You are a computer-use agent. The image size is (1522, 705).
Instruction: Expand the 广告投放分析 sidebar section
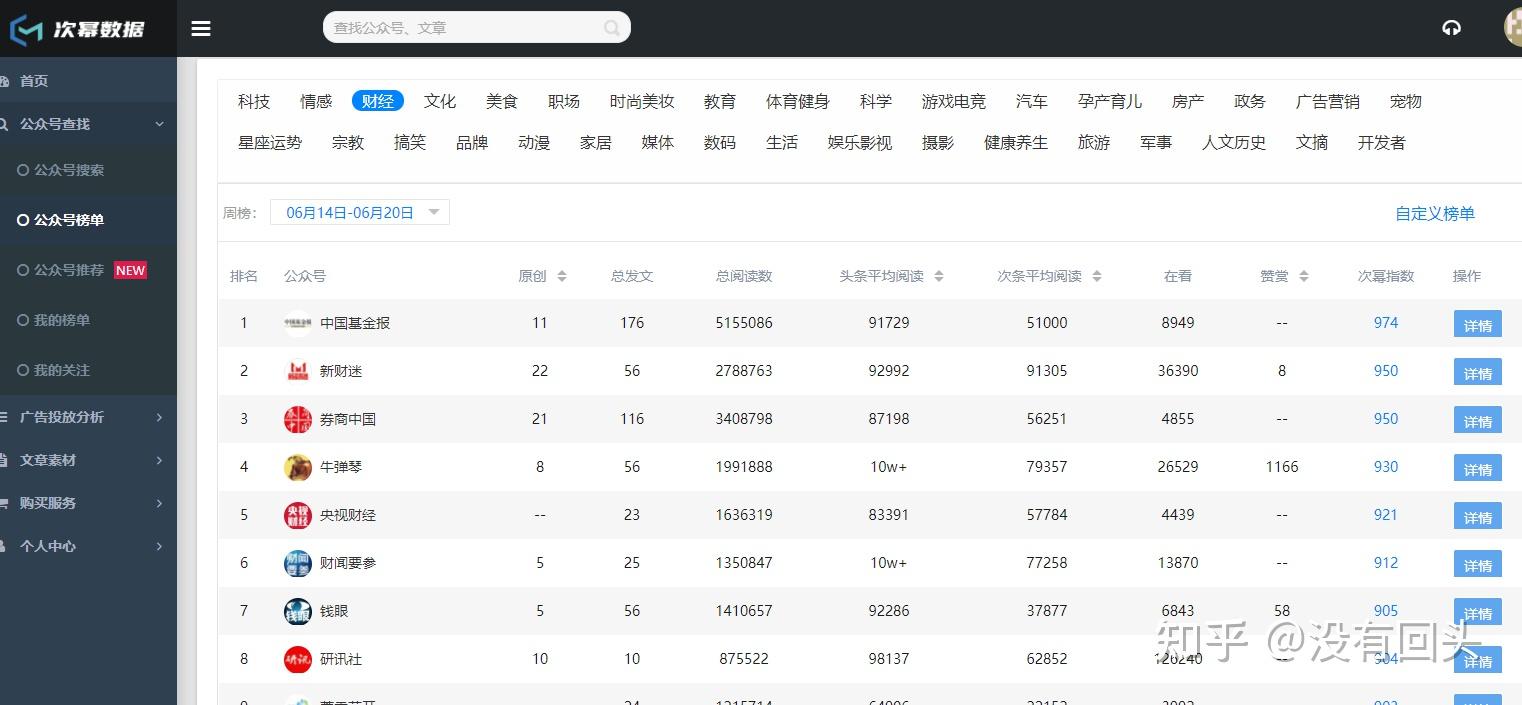click(88, 417)
